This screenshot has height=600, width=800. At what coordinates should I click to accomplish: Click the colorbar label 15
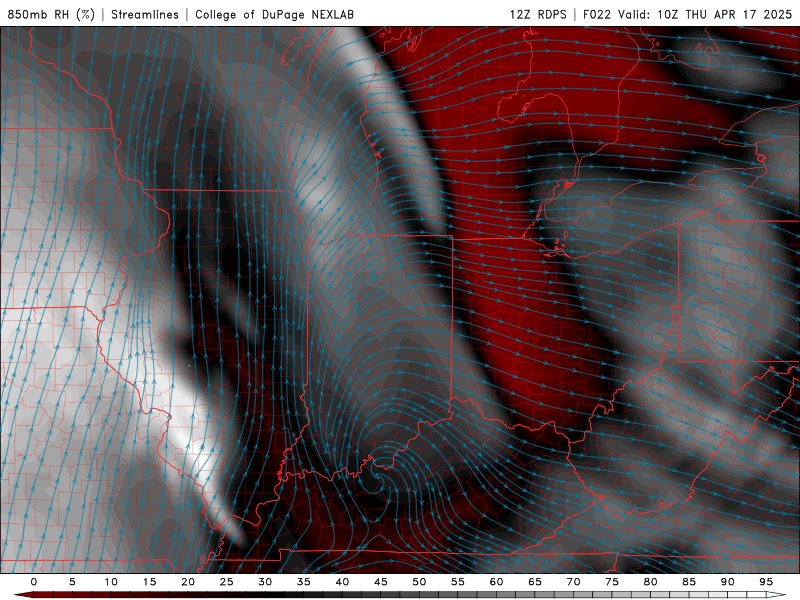coord(149,582)
